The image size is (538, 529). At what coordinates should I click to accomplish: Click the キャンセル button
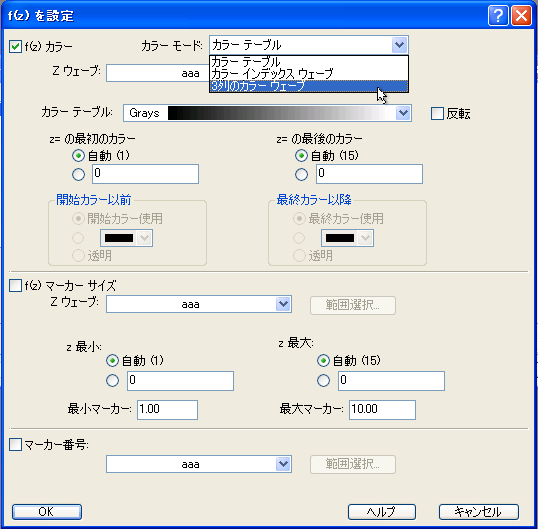pos(479,512)
